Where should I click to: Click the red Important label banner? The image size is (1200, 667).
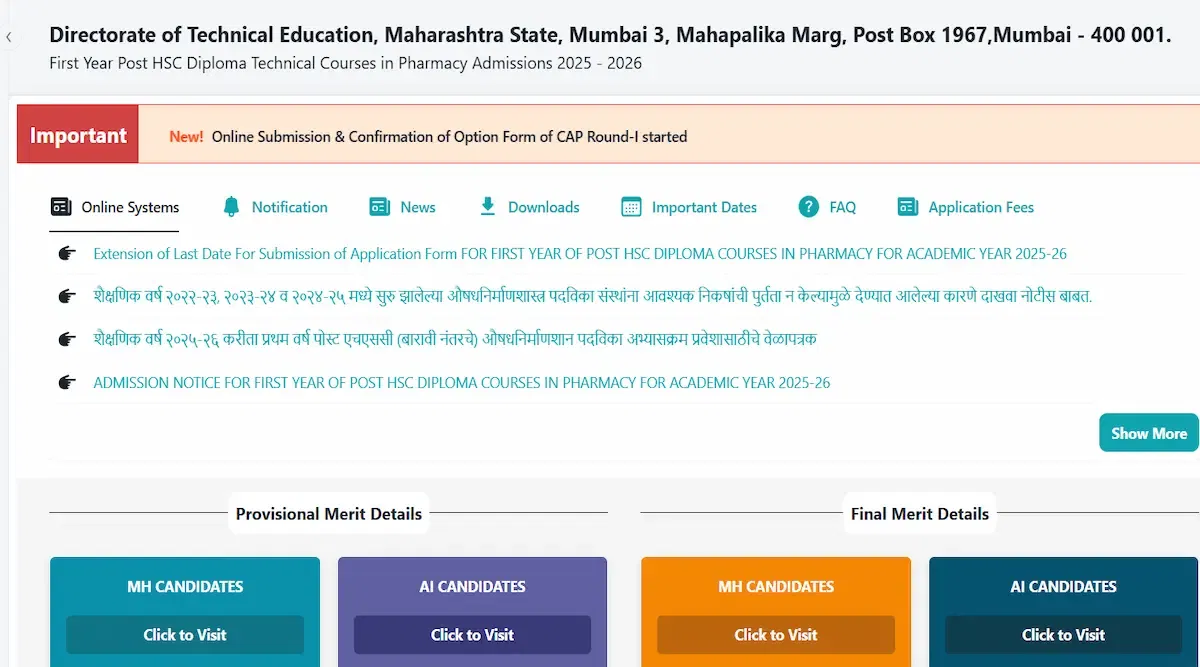(x=78, y=136)
